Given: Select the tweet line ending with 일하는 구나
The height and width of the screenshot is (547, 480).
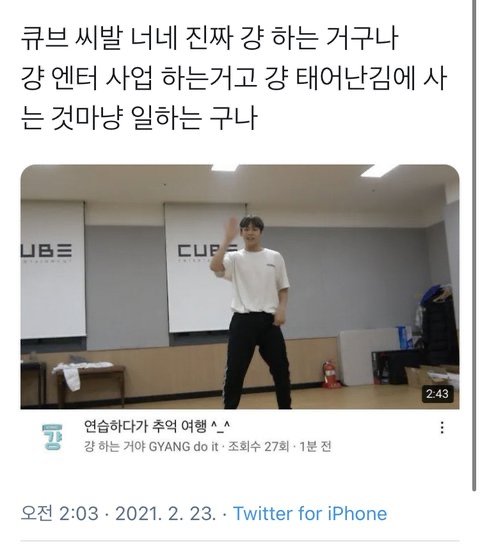Looking at the screenshot, I should point(139,118).
